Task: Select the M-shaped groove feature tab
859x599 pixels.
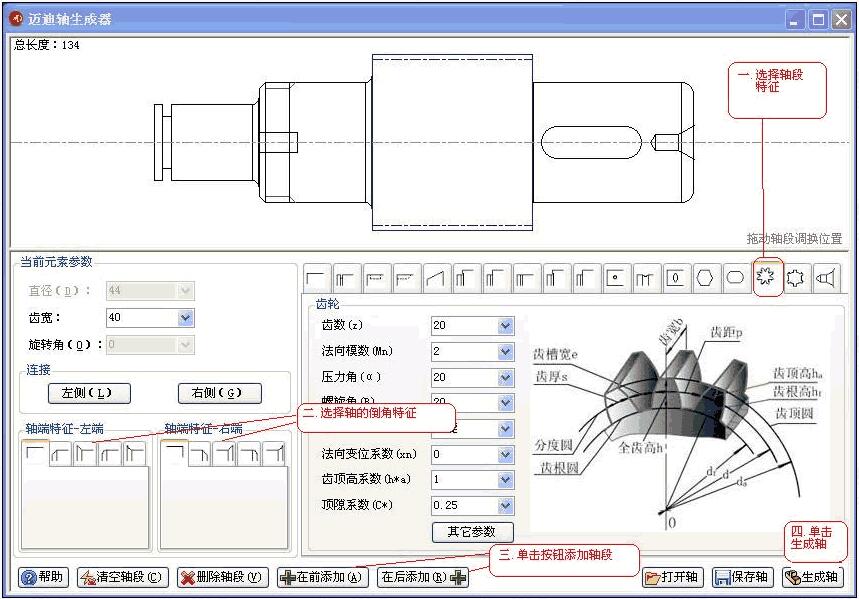Action: 645,279
